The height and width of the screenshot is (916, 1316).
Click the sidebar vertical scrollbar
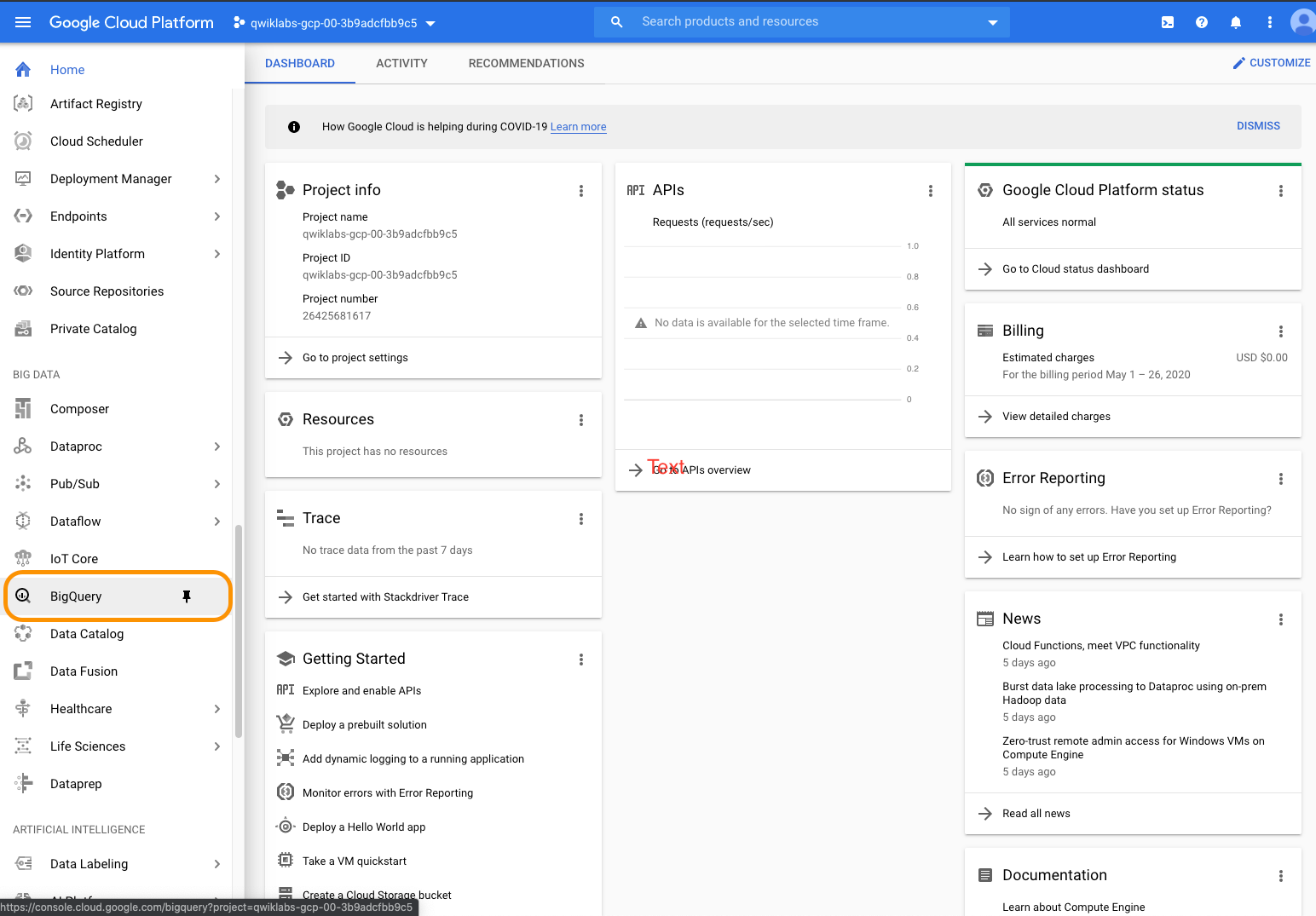[x=239, y=631]
